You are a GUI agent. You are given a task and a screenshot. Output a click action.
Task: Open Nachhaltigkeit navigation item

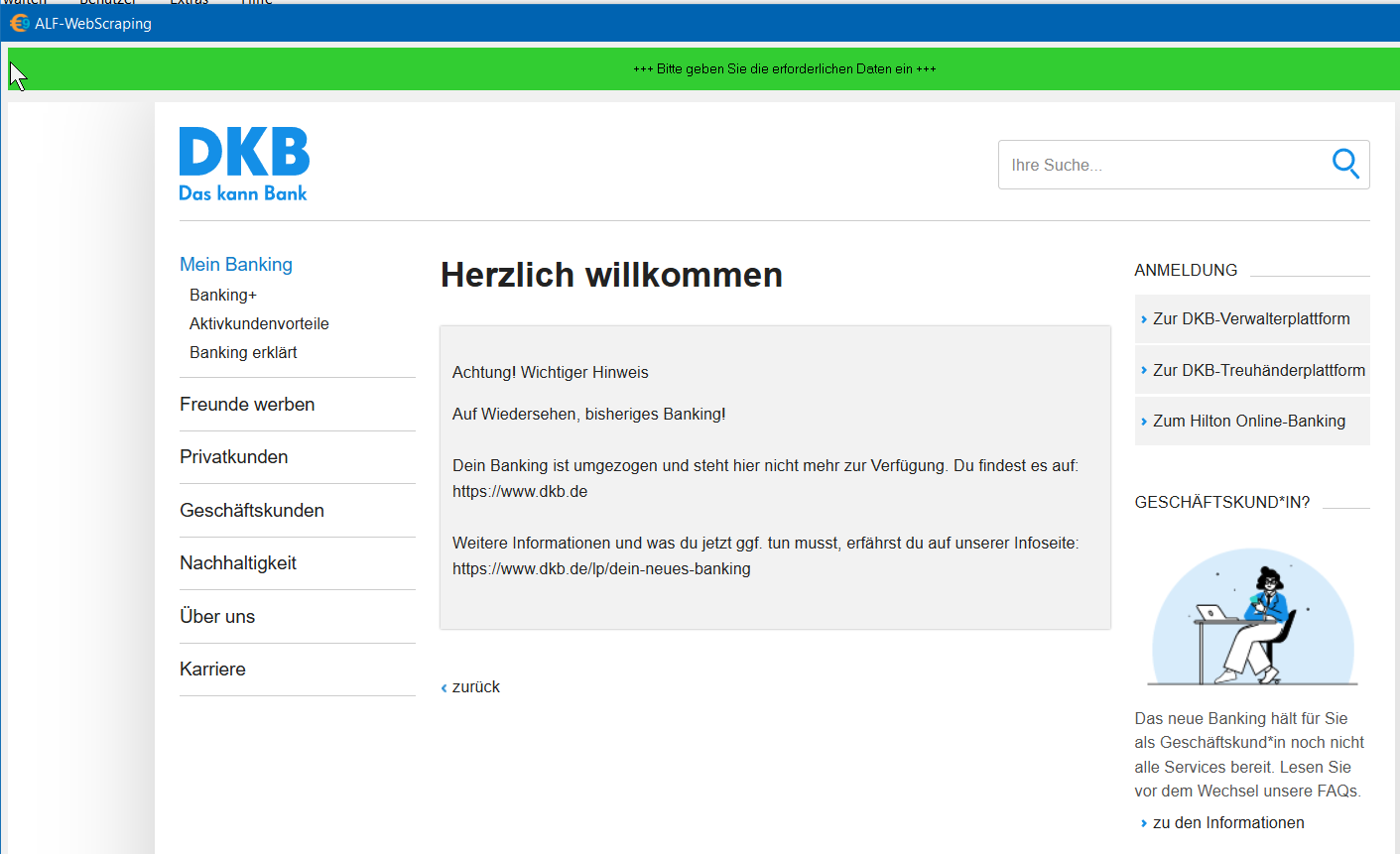[x=238, y=562]
